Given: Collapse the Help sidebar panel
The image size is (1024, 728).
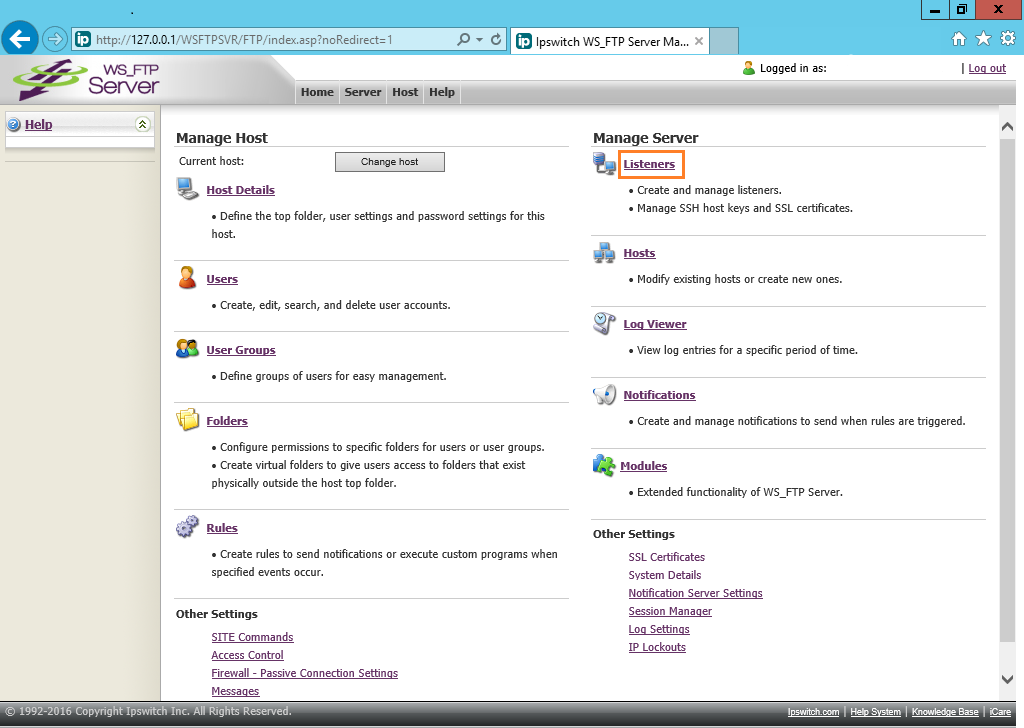Looking at the screenshot, I should (x=142, y=124).
